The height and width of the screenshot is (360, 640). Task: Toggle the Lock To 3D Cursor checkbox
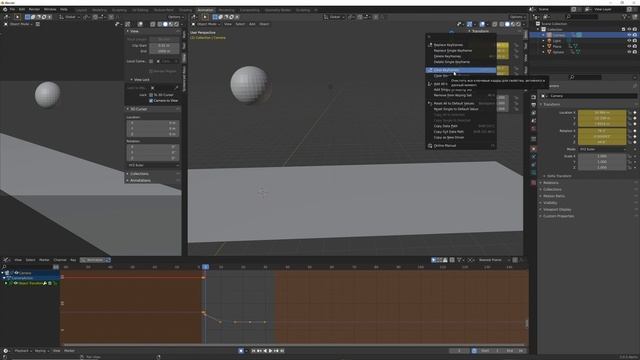(x=151, y=95)
